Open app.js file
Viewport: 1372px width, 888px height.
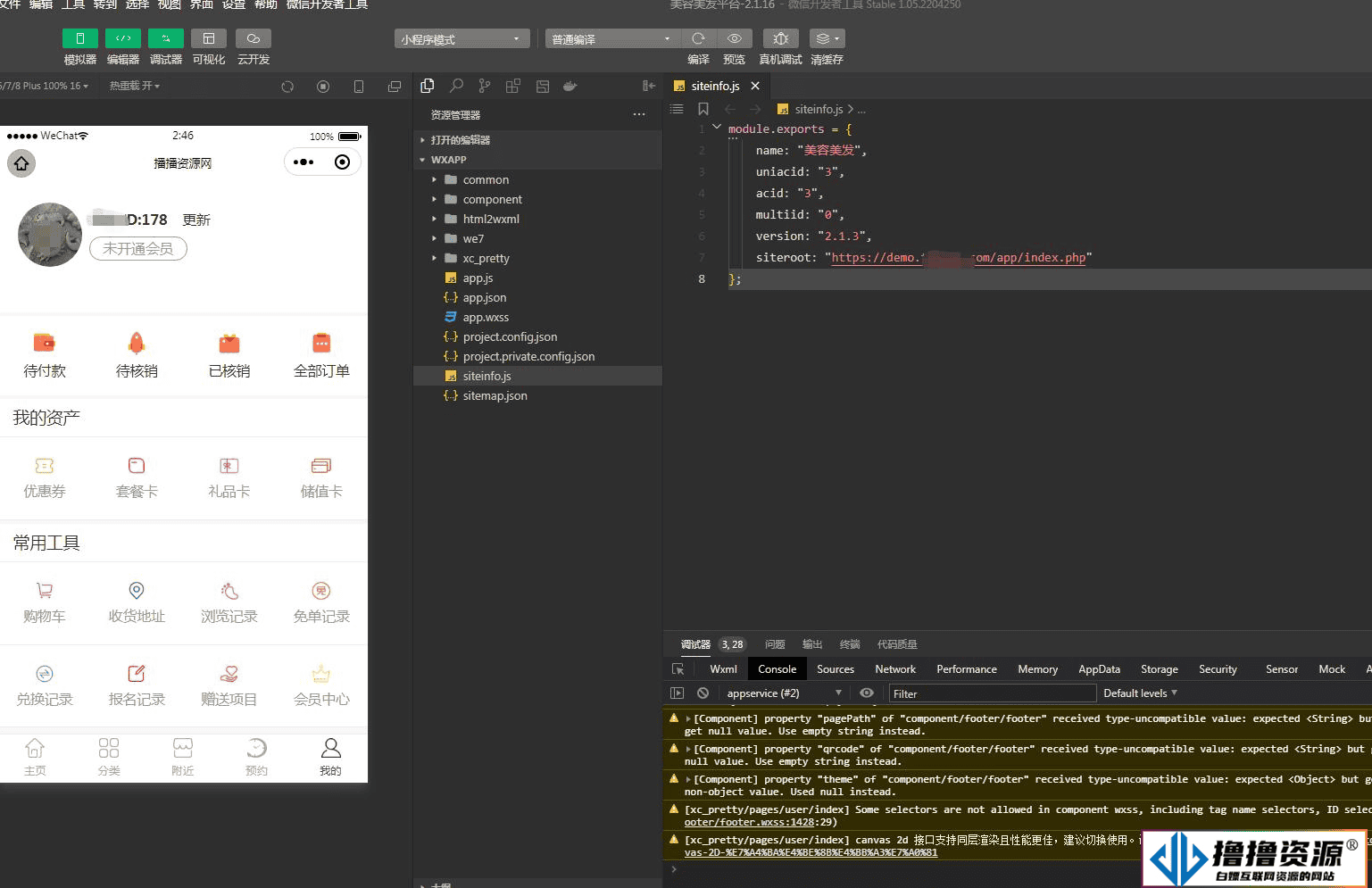[x=538, y=278]
